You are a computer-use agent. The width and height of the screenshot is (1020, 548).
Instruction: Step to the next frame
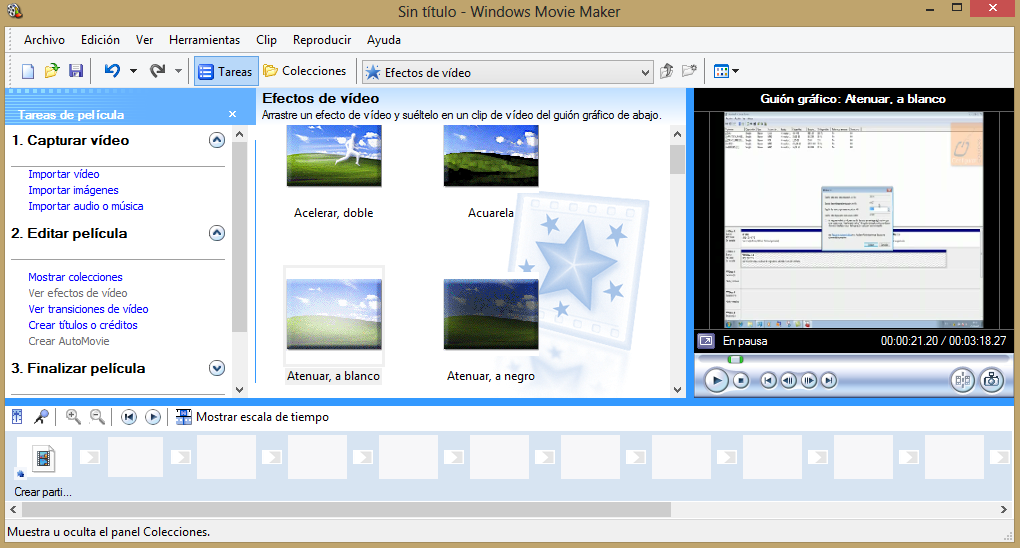[809, 381]
